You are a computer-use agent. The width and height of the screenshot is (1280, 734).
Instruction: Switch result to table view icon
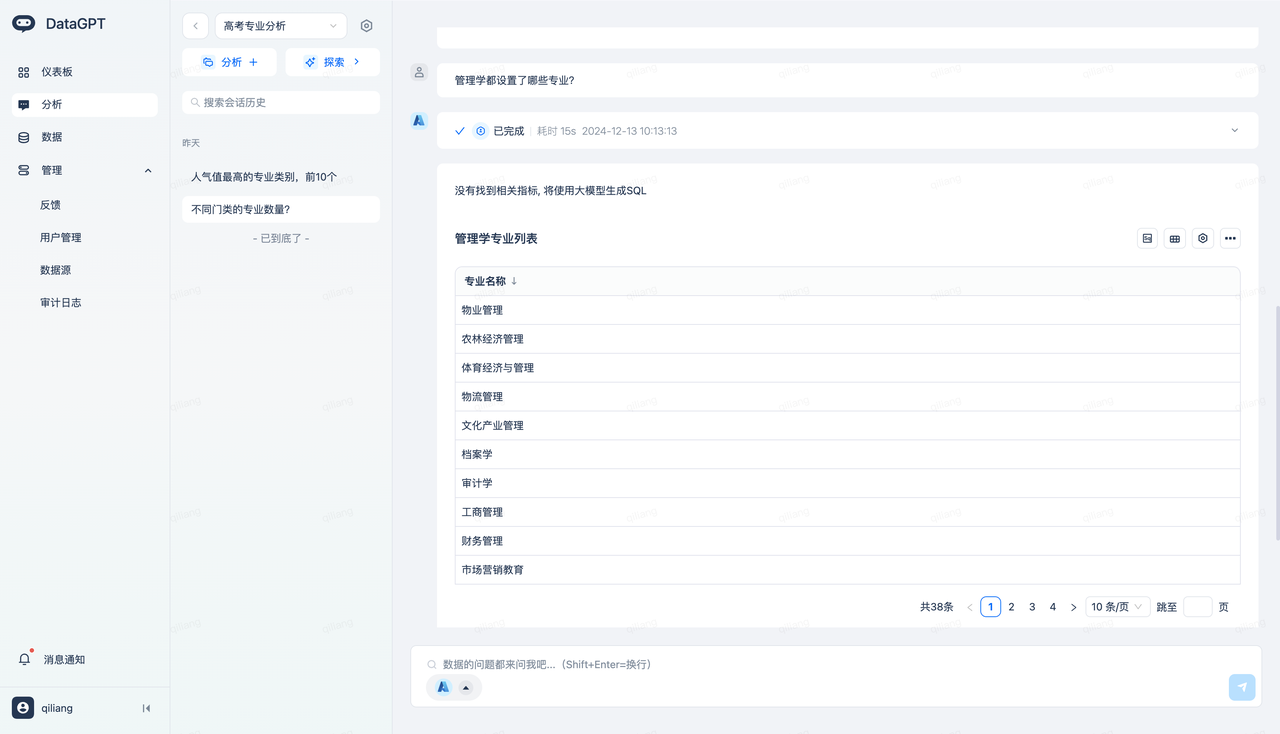tap(1175, 239)
